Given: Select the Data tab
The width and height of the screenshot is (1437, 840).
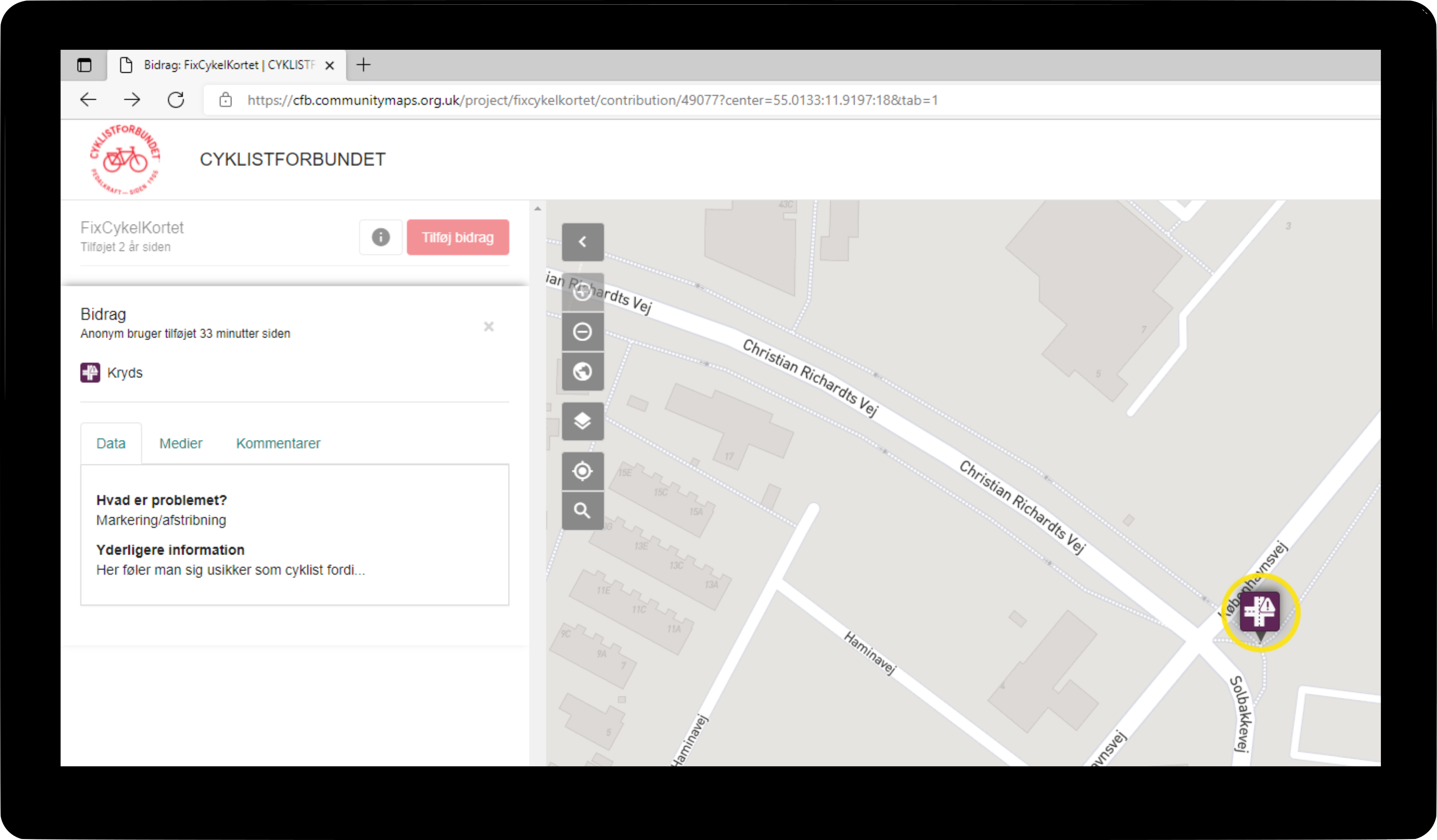Looking at the screenshot, I should (x=111, y=443).
